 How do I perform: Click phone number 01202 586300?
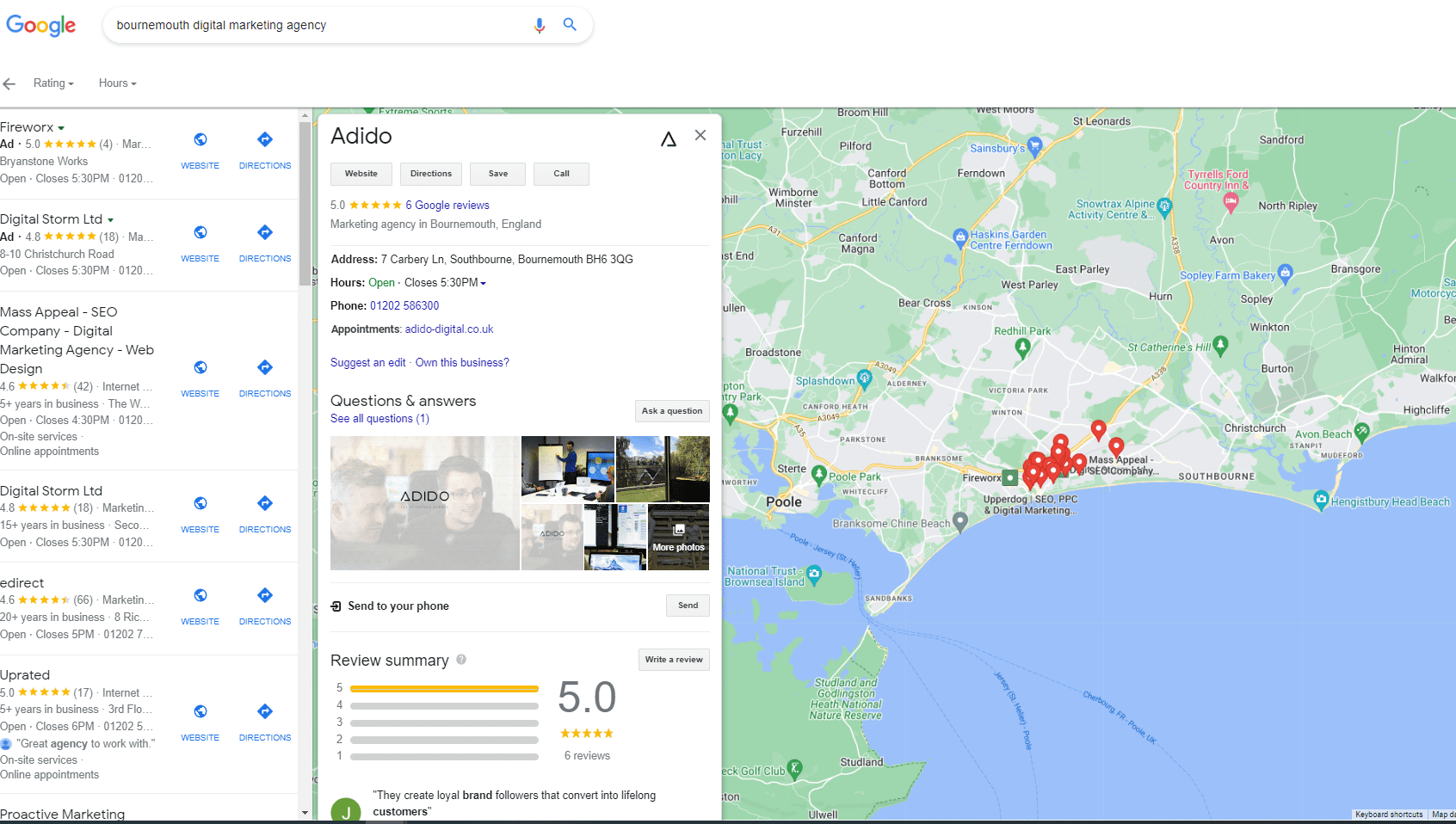tap(404, 306)
